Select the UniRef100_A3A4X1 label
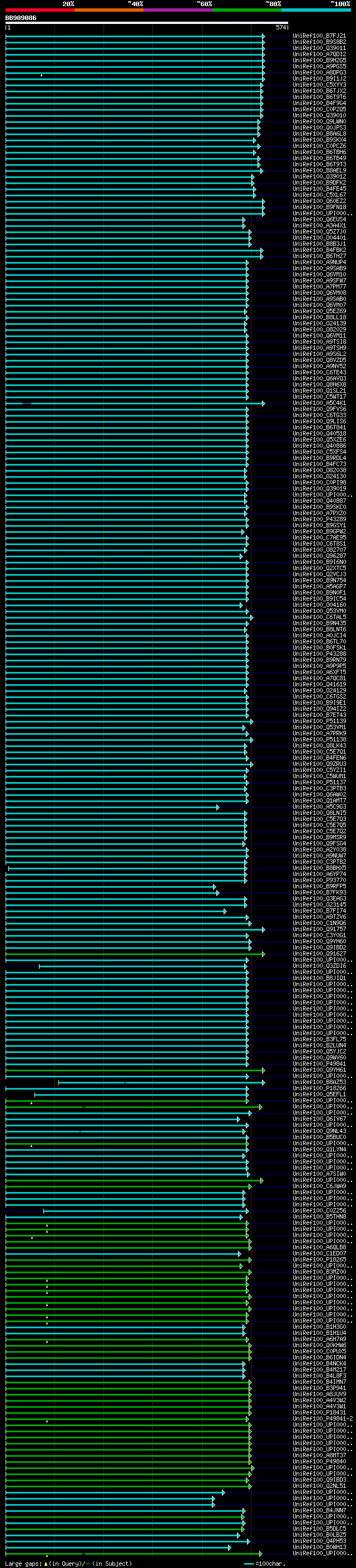 click(319, 225)
